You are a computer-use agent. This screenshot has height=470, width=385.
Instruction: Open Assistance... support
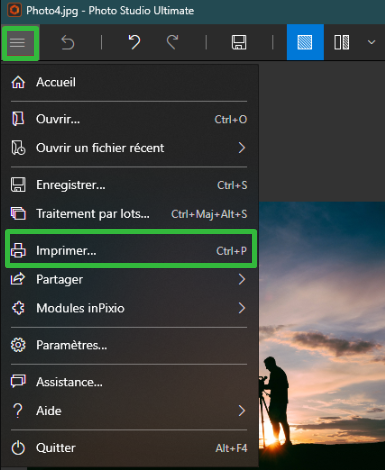pos(129,382)
